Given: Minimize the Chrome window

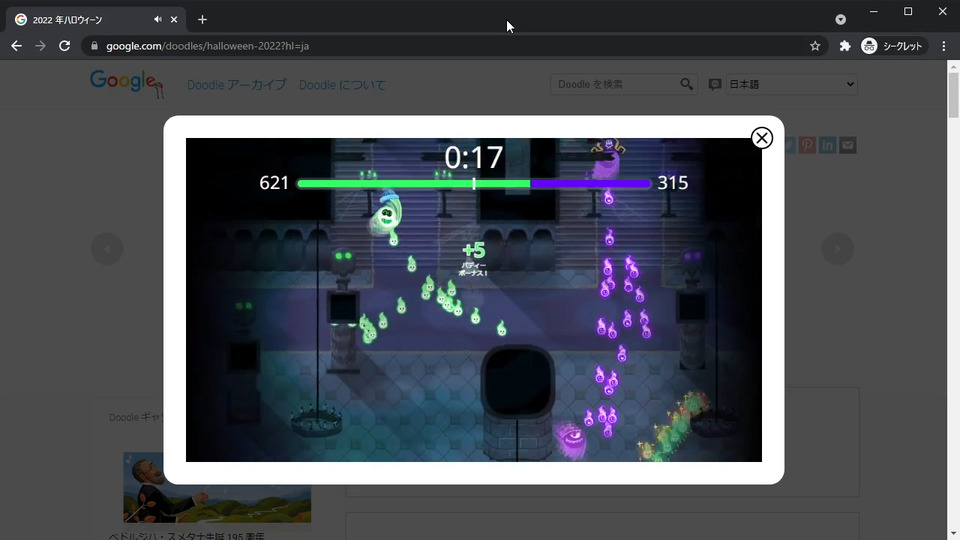Looking at the screenshot, I should point(874,12).
